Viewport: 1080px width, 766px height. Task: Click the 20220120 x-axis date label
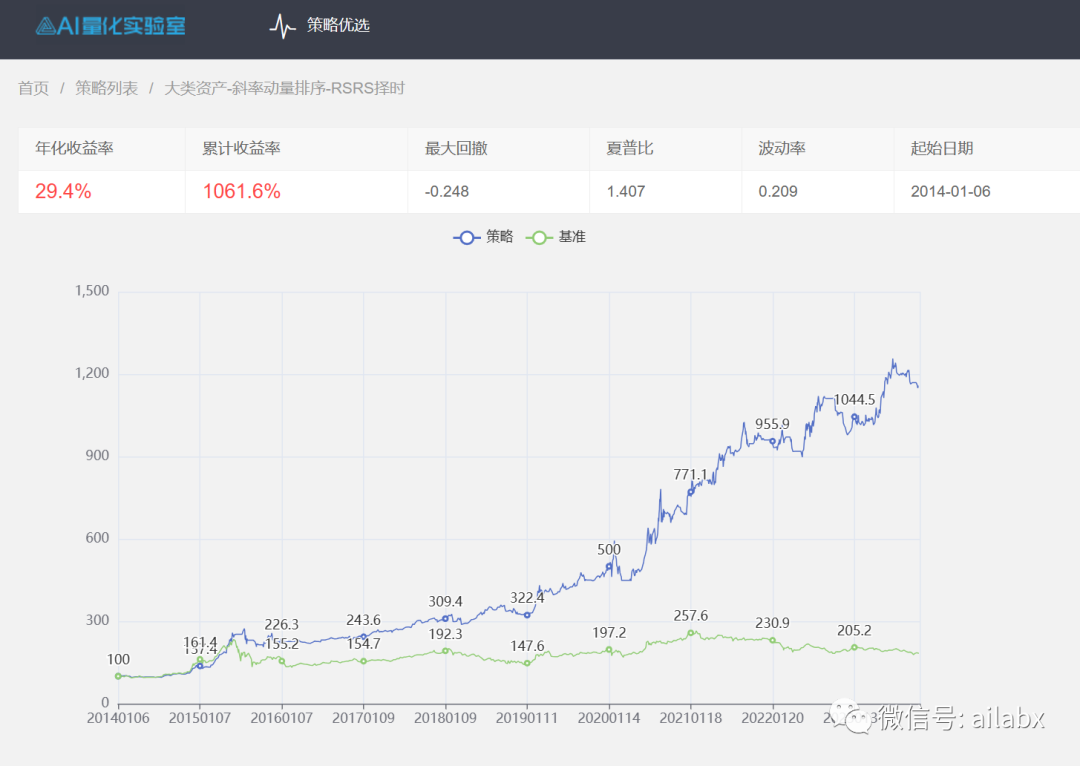(773, 718)
